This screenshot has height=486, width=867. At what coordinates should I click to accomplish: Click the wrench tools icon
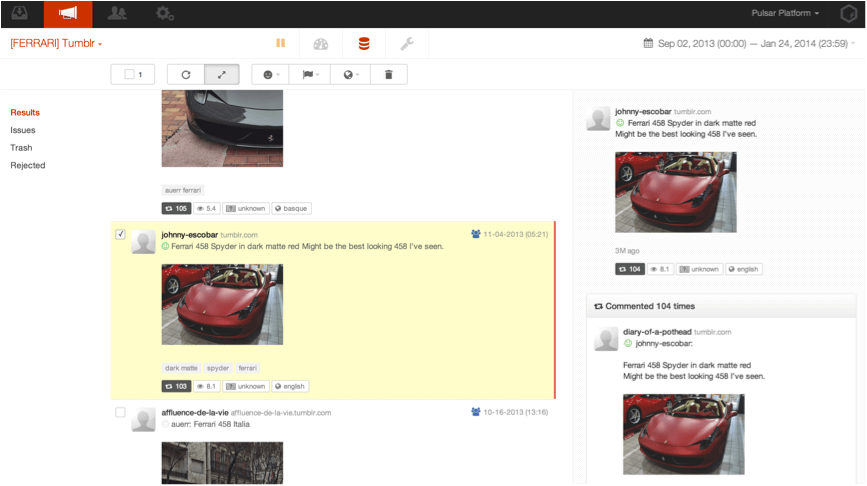point(406,44)
